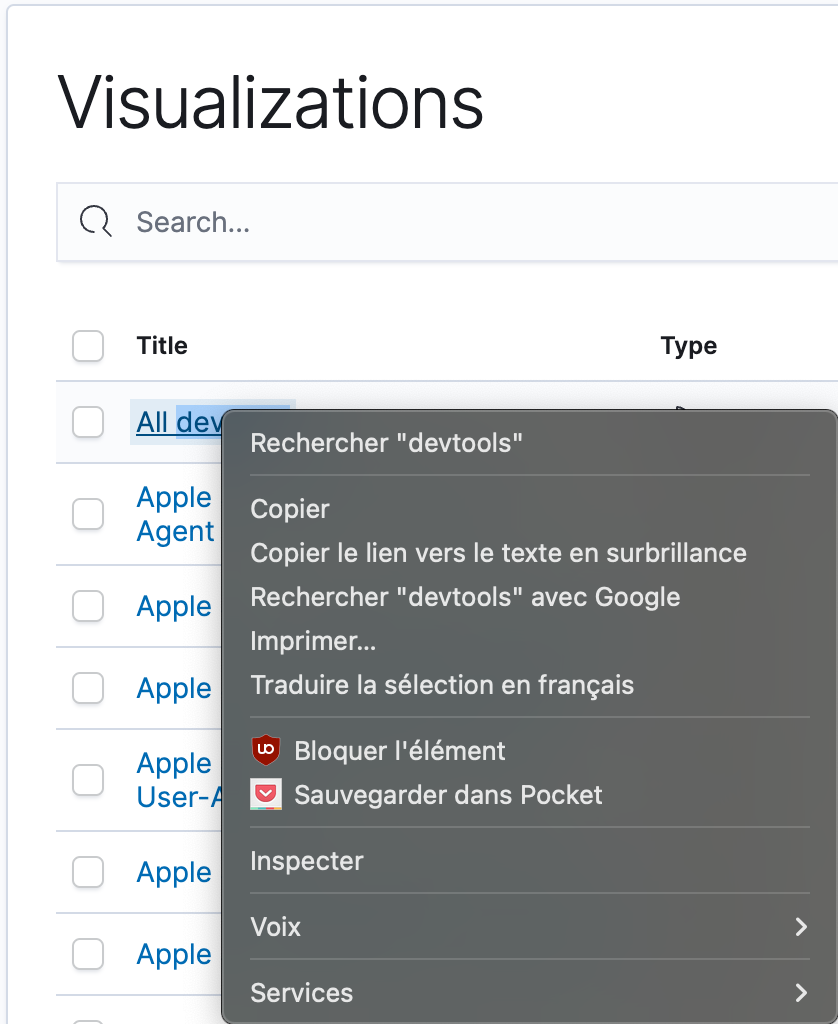Tick the checkbox next to 'Apple User-A' row
The height and width of the screenshot is (1024, 838).
(88, 780)
